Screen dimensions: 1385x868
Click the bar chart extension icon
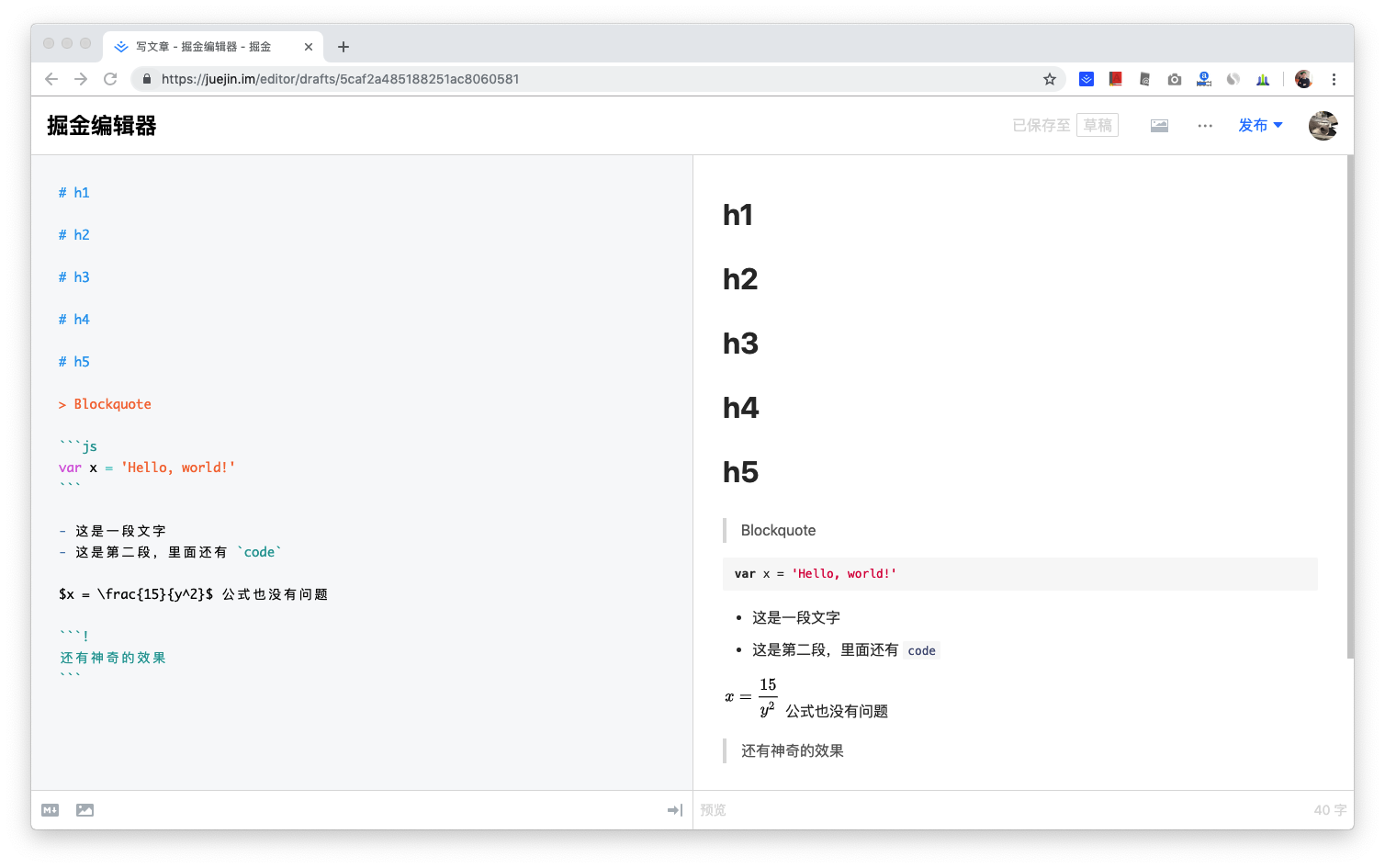coord(1263,79)
